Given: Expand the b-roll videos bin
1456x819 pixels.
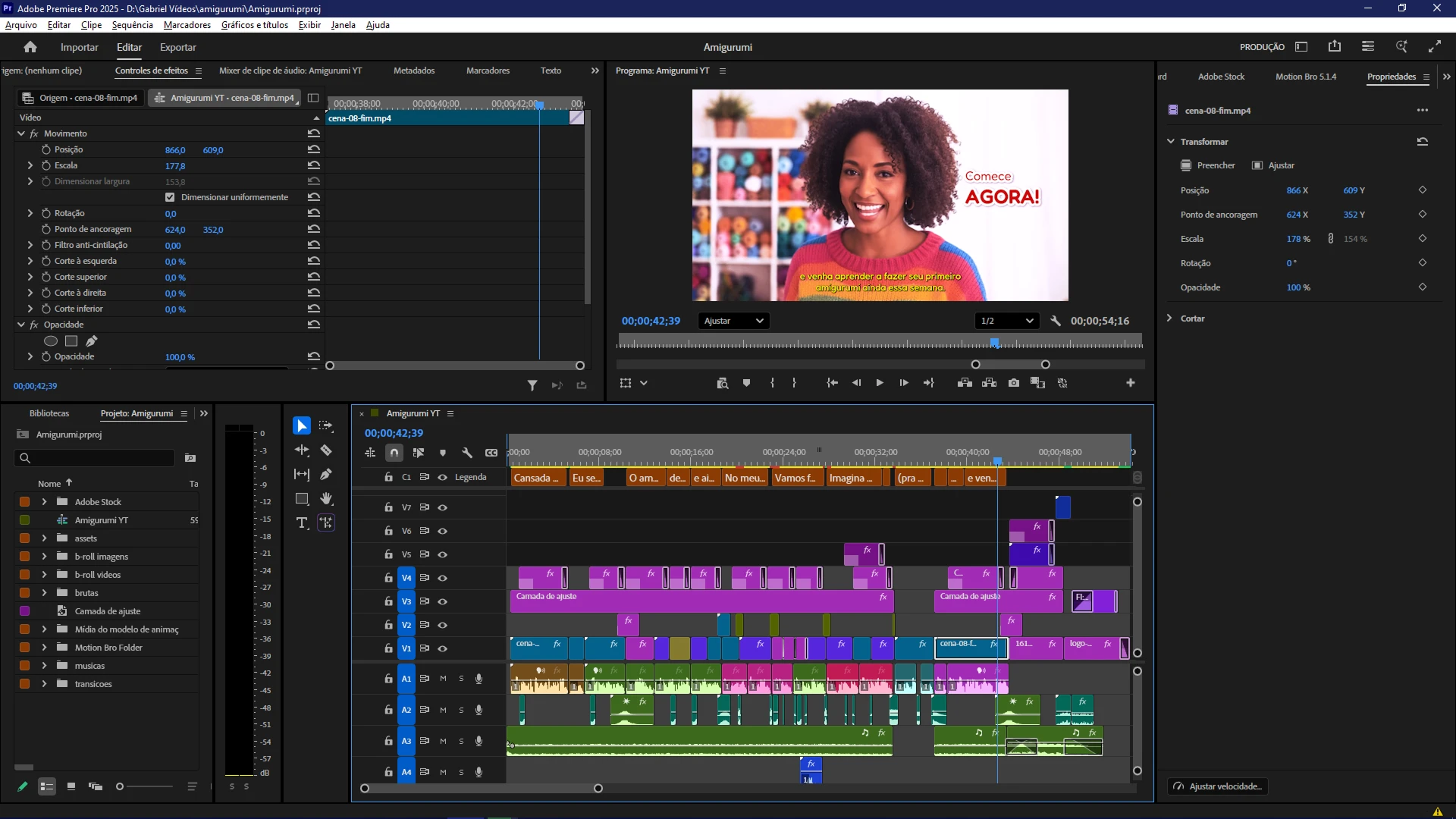Looking at the screenshot, I should (x=44, y=575).
